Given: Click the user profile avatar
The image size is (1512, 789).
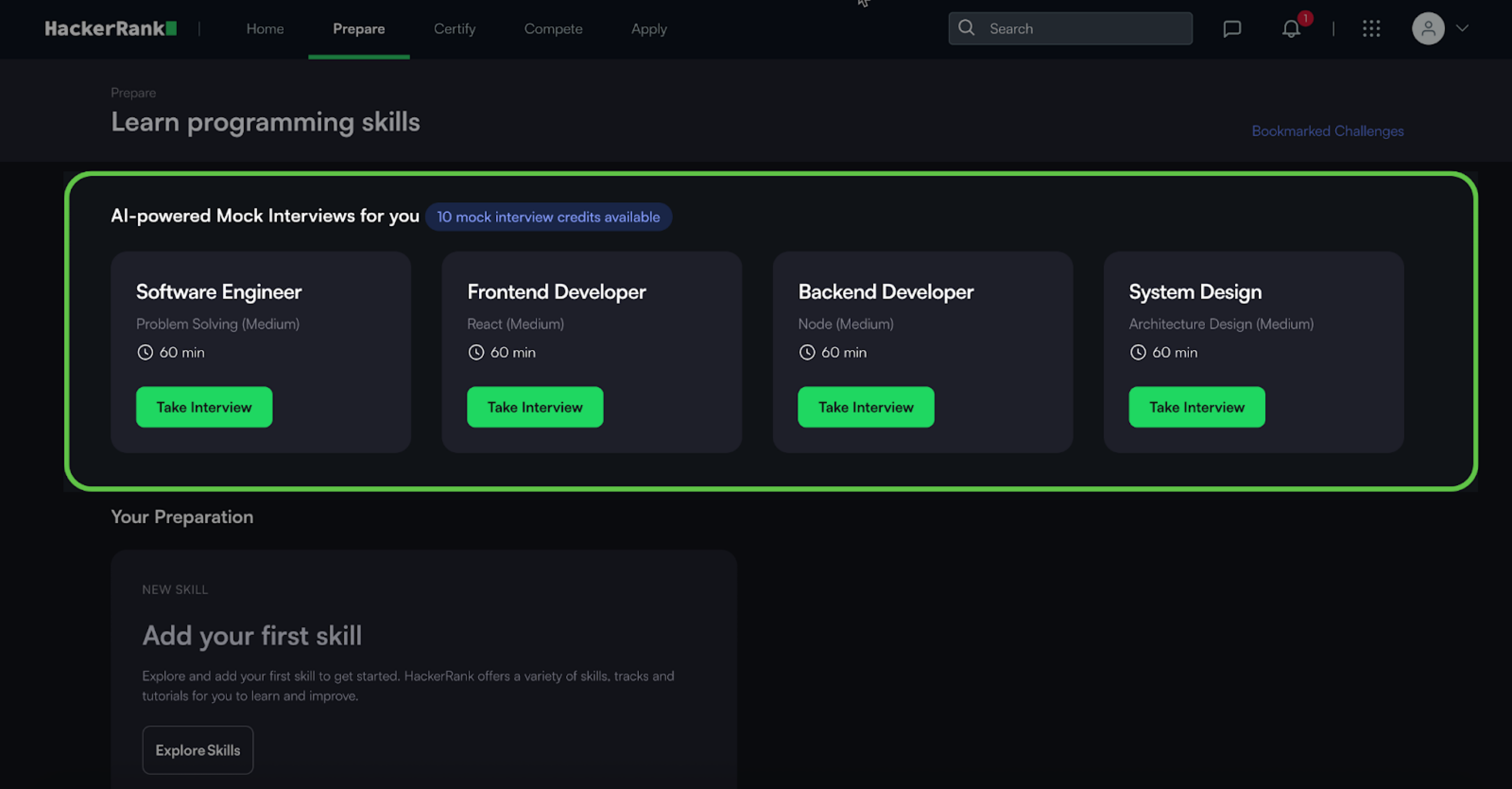Looking at the screenshot, I should pos(1428,28).
